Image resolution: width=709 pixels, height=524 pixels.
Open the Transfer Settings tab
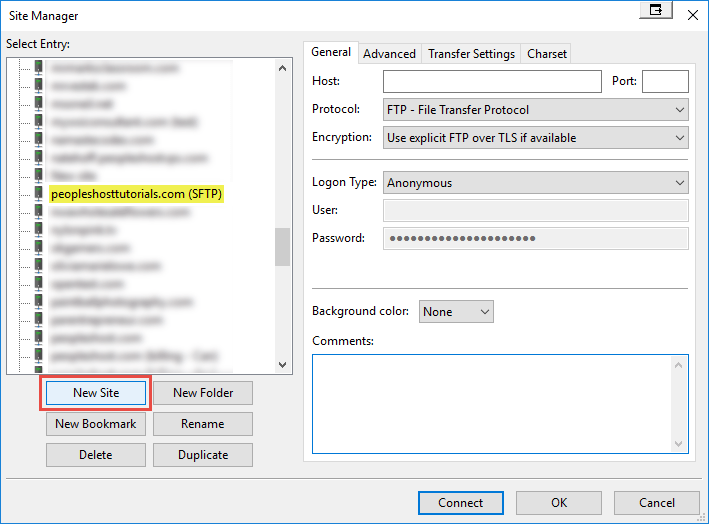point(471,54)
